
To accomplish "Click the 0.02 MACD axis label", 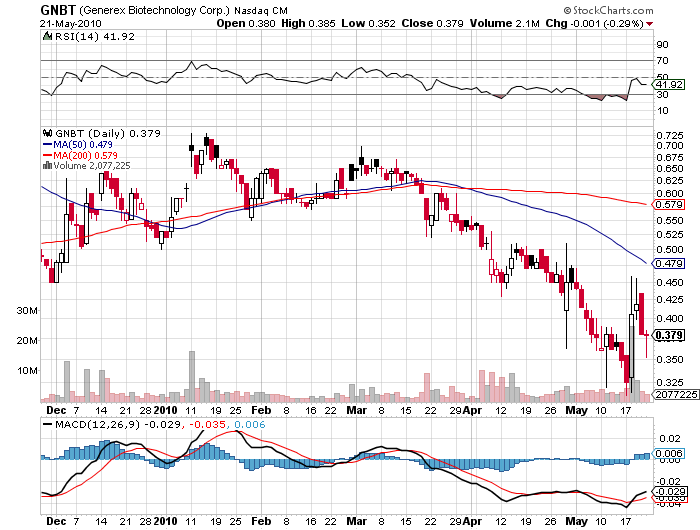I will pos(670,438).
